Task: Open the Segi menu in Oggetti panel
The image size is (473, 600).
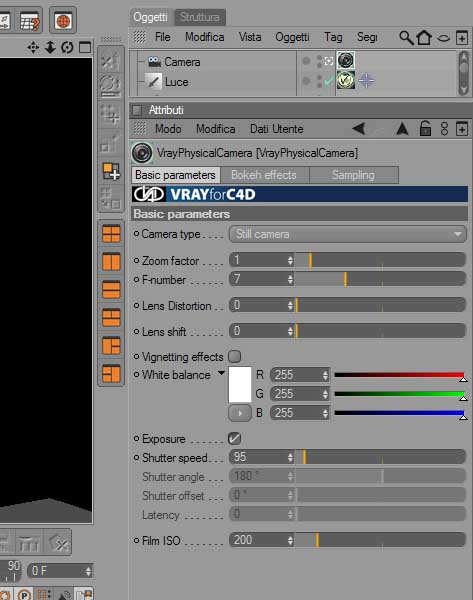Action: (367, 37)
